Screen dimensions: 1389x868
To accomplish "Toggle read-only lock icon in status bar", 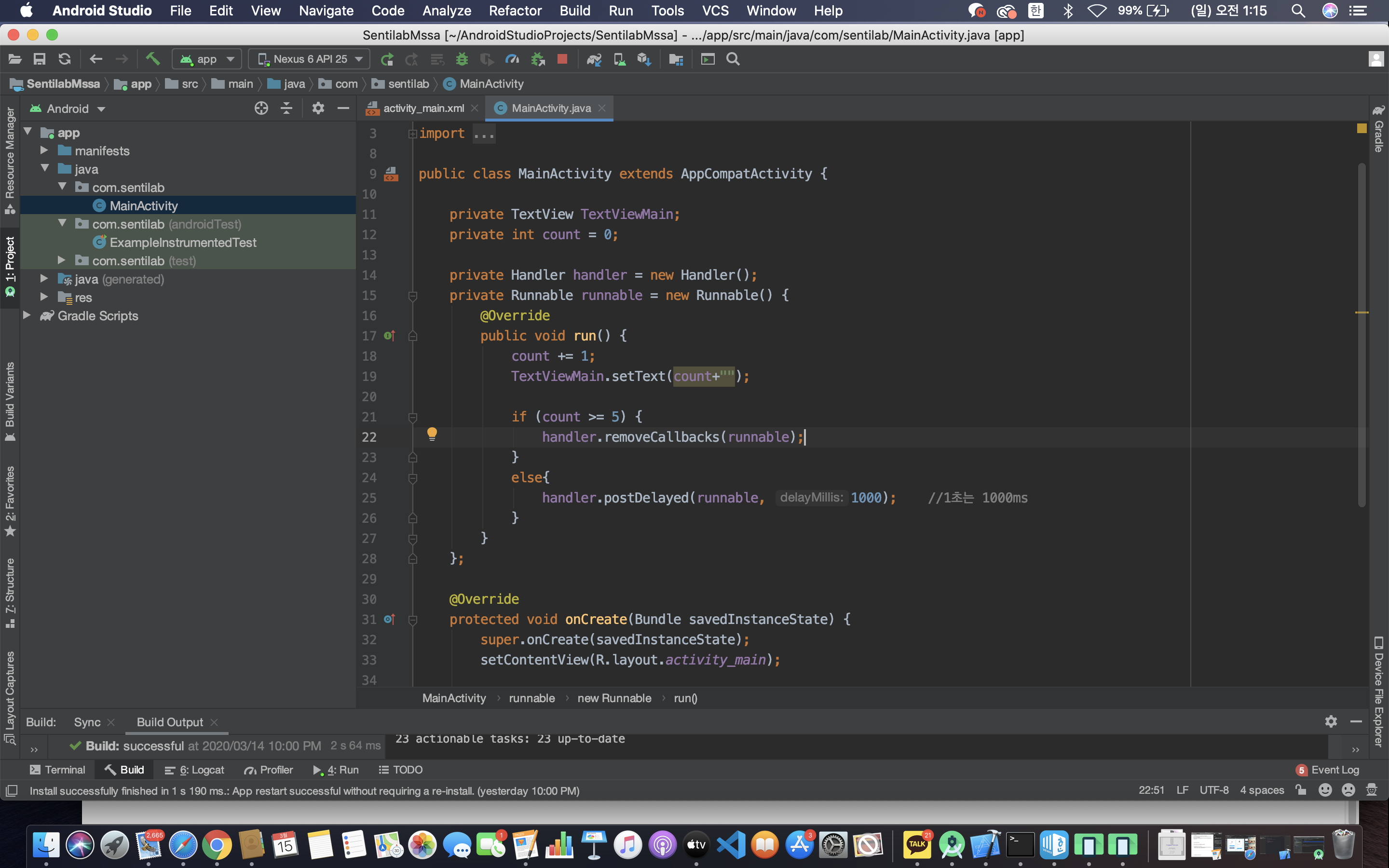I will coord(1301,790).
